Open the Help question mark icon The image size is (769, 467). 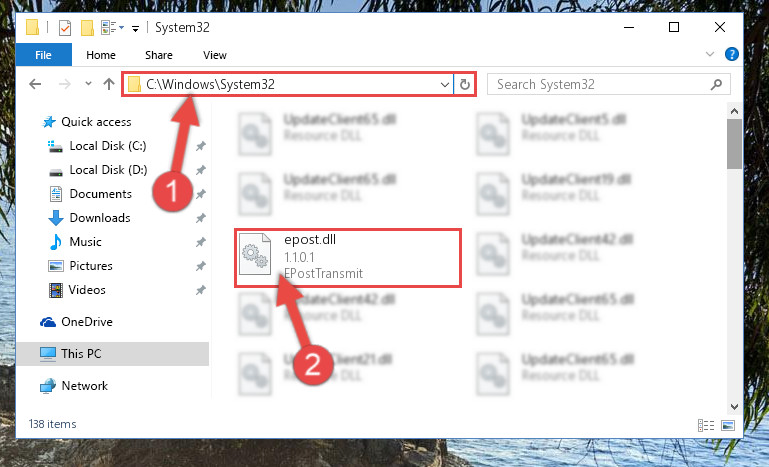(x=731, y=54)
